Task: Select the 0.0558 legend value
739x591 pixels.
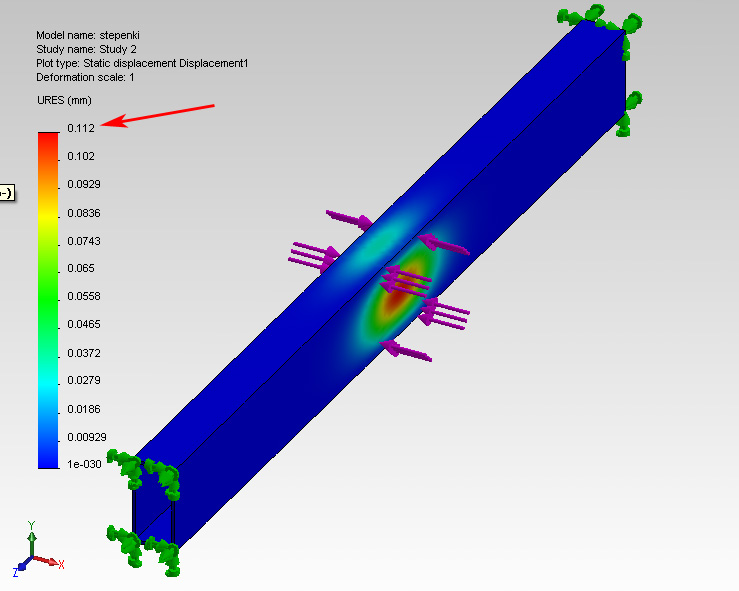Action: pos(84,296)
